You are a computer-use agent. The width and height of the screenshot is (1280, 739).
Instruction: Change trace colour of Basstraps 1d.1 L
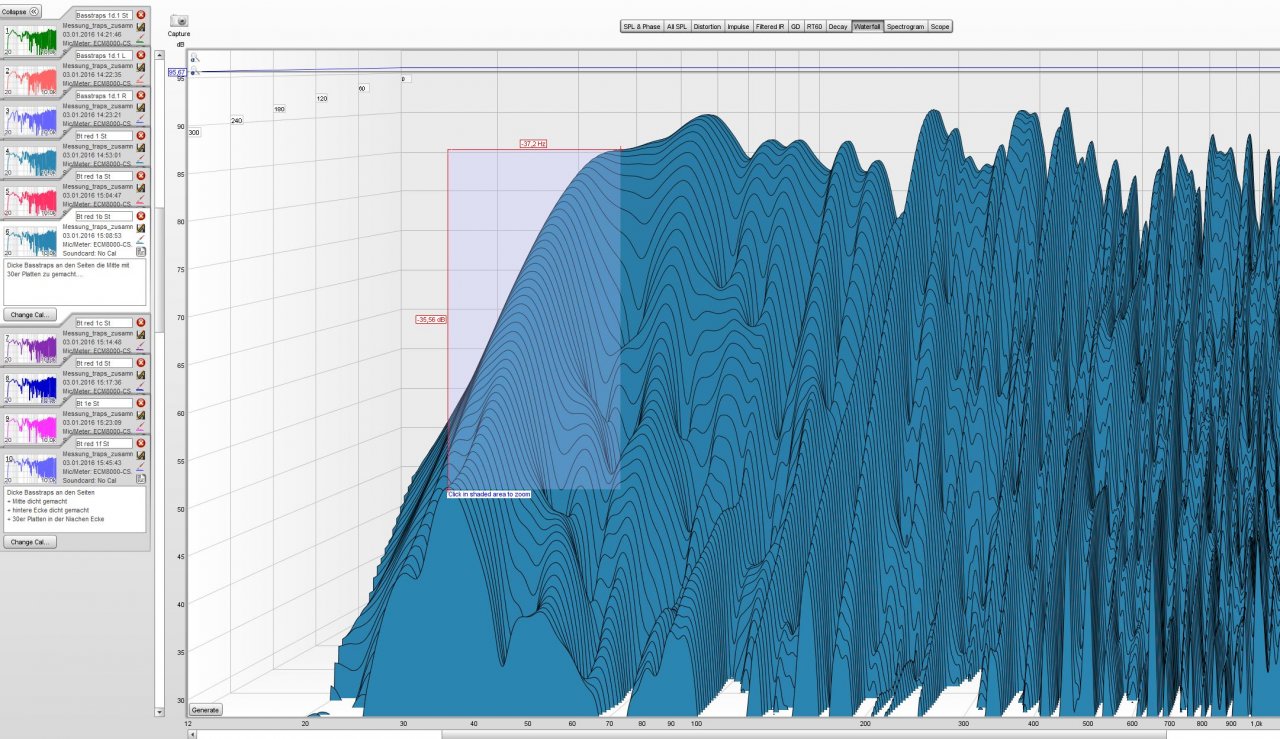pos(141,78)
